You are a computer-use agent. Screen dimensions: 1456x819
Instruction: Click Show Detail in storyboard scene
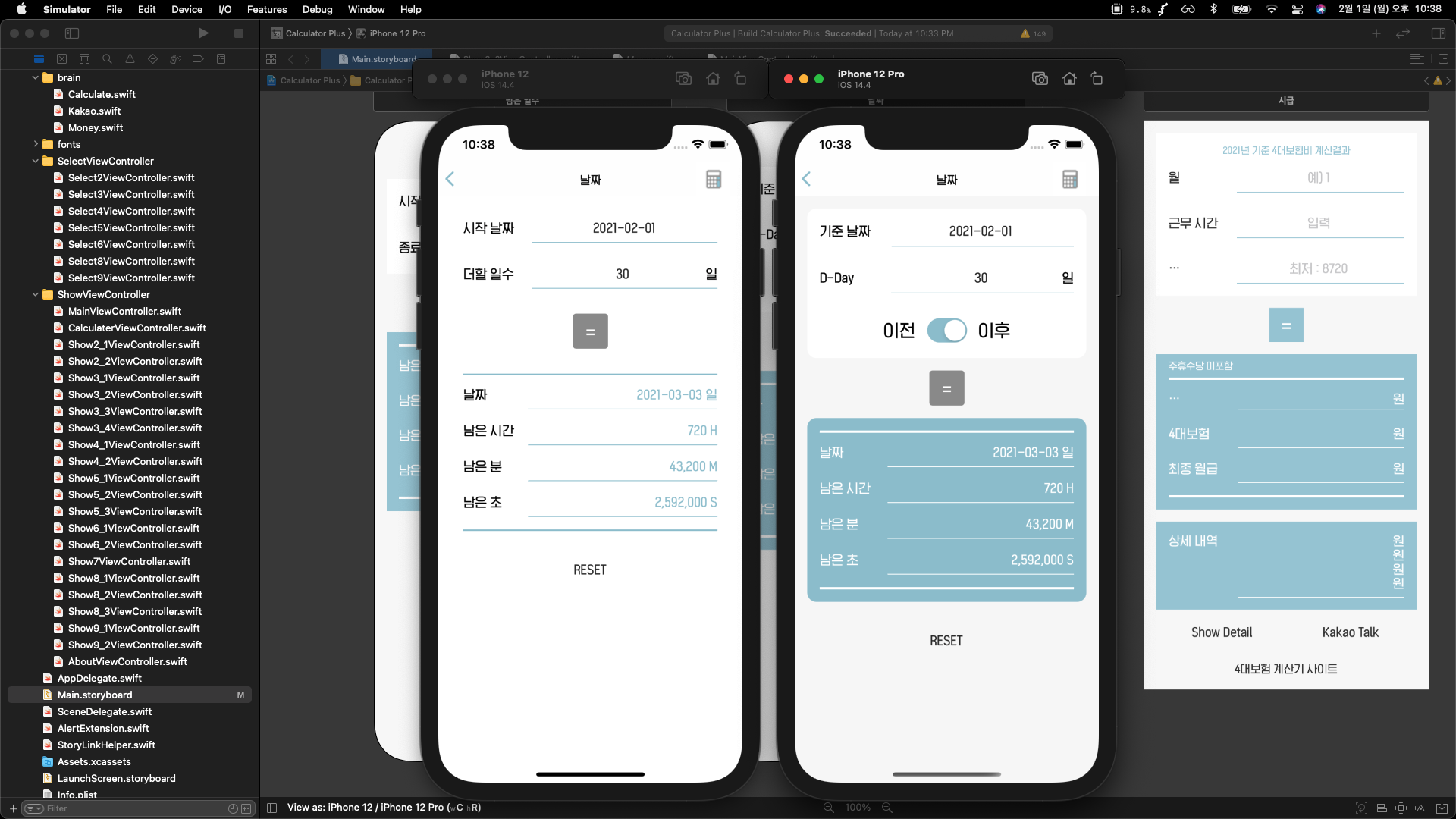(x=1222, y=632)
